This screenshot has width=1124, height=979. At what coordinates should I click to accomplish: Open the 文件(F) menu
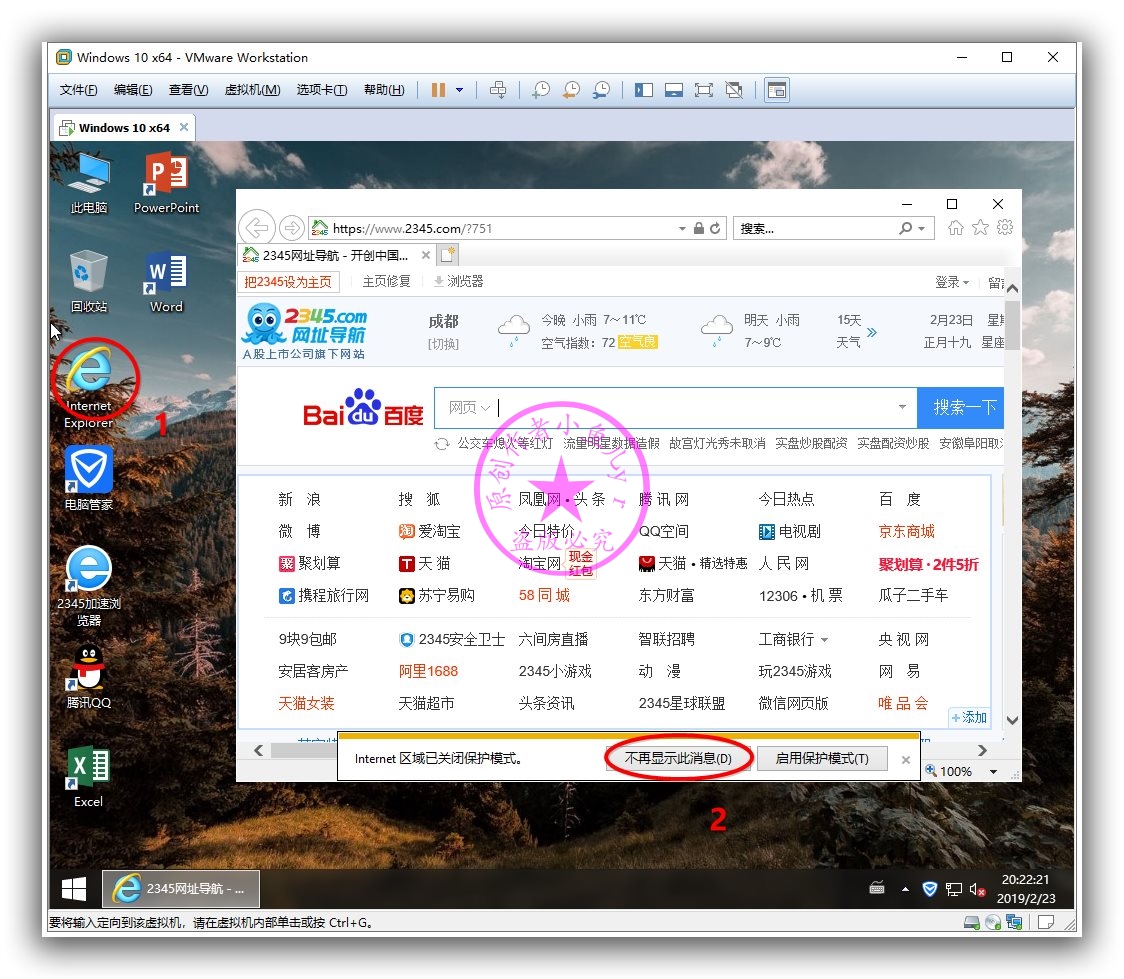coord(78,90)
